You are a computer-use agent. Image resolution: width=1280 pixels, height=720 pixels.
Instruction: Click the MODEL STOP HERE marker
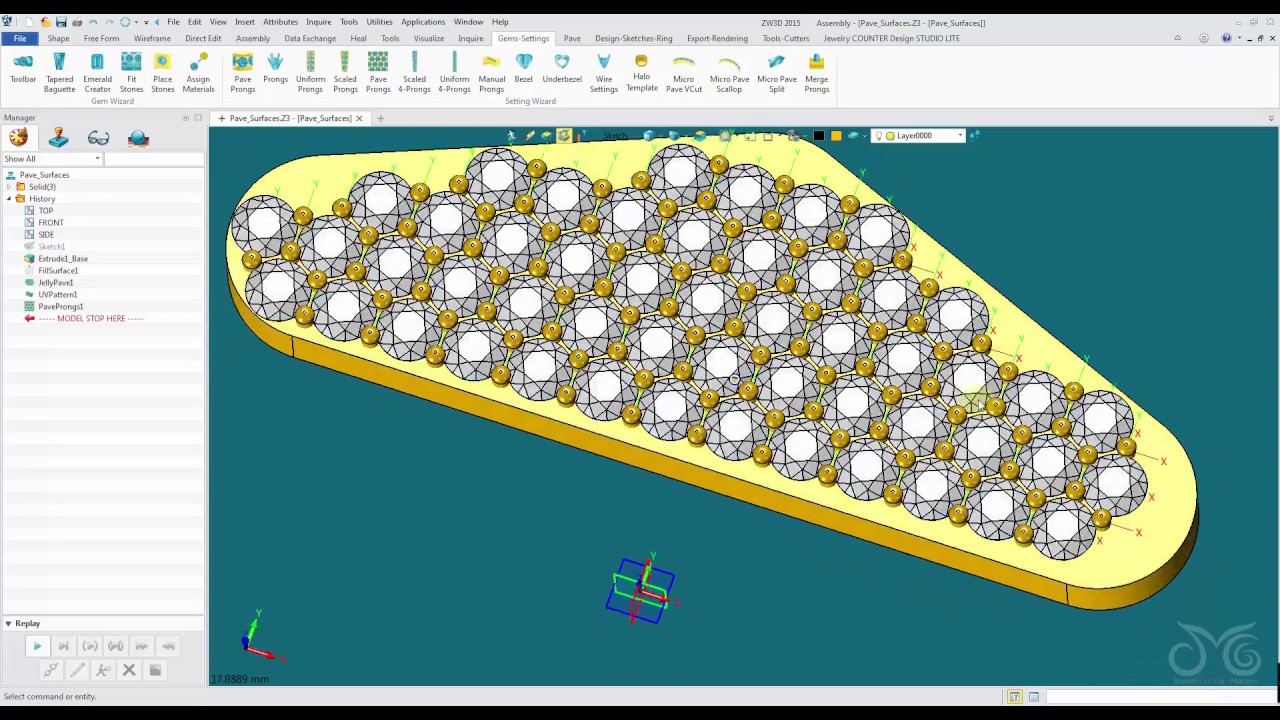coord(90,319)
